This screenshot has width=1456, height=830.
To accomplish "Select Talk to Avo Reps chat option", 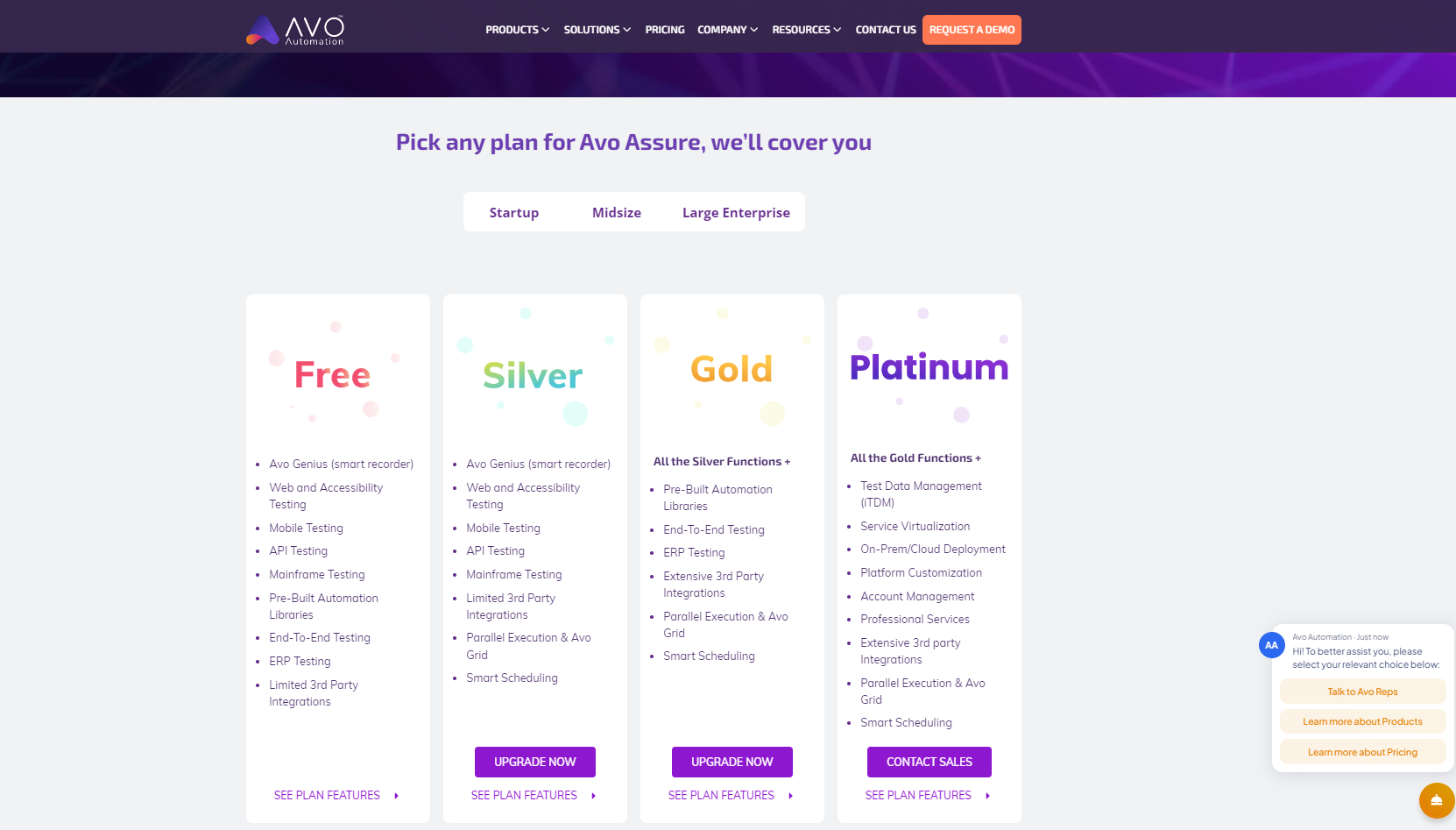I will click(x=1362, y=692).
